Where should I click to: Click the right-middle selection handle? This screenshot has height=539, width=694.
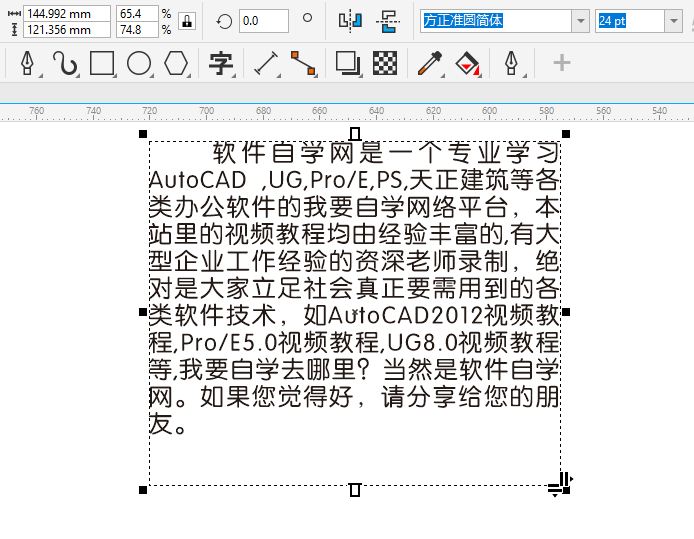click(x=566, y=312)
